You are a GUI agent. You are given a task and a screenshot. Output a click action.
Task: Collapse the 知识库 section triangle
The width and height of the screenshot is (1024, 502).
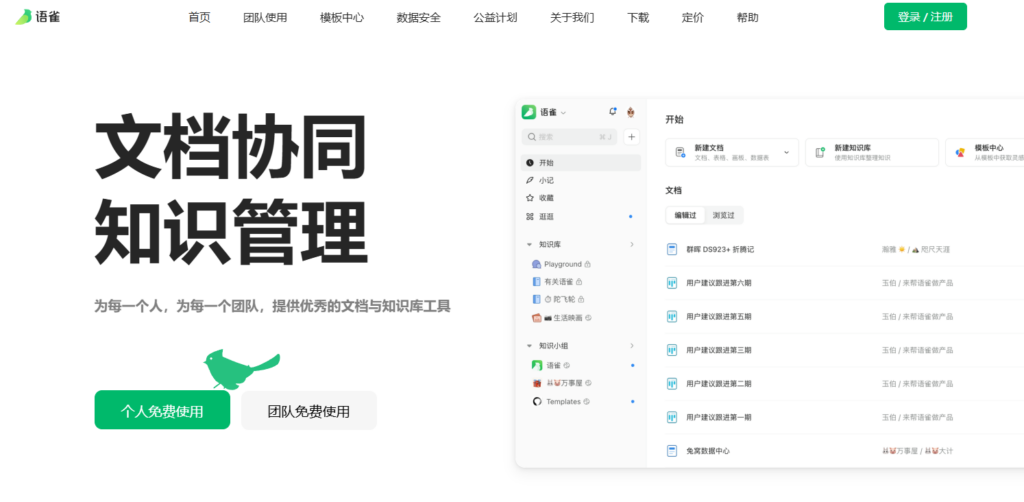point(530,244)
